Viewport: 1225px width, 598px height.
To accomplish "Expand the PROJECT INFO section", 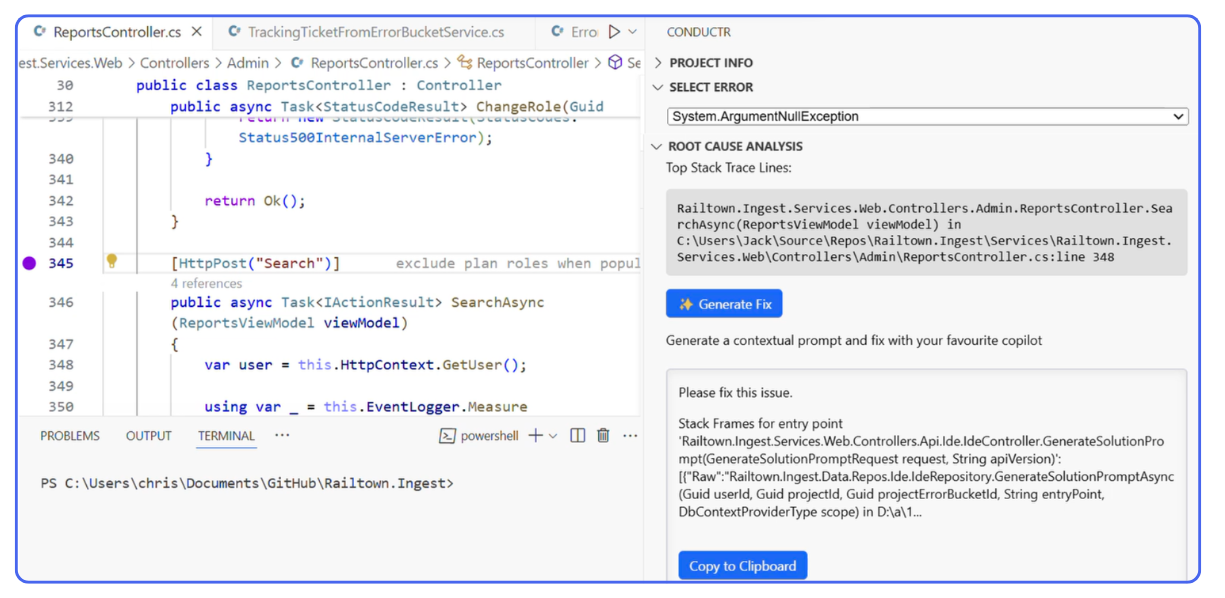I will (x=710, y=62).
